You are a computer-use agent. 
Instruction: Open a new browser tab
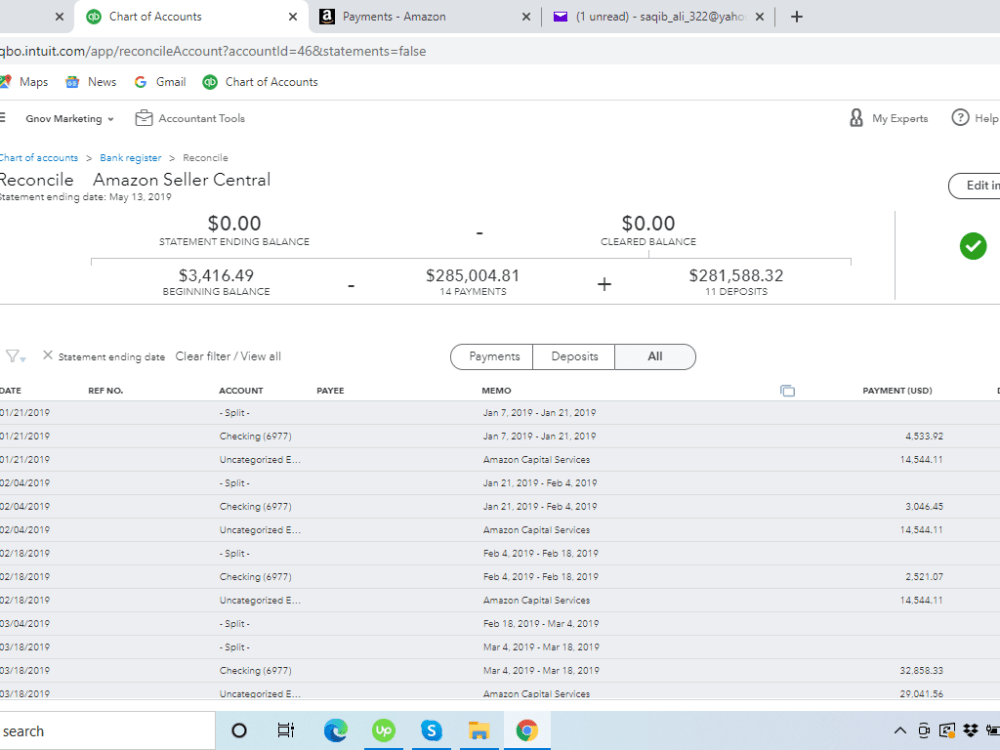[797, 17]
